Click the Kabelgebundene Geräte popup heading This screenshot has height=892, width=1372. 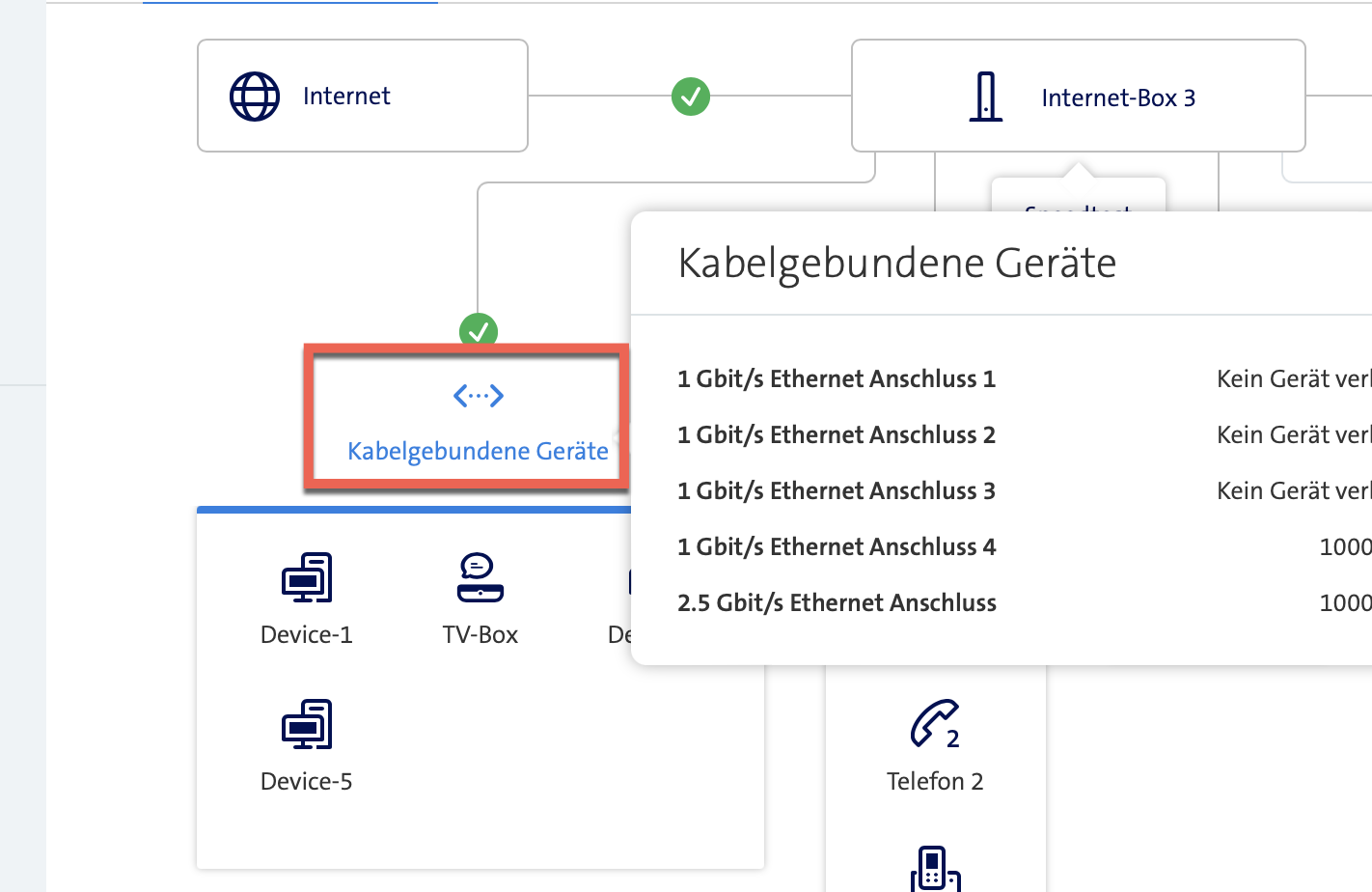click(897, 263)
